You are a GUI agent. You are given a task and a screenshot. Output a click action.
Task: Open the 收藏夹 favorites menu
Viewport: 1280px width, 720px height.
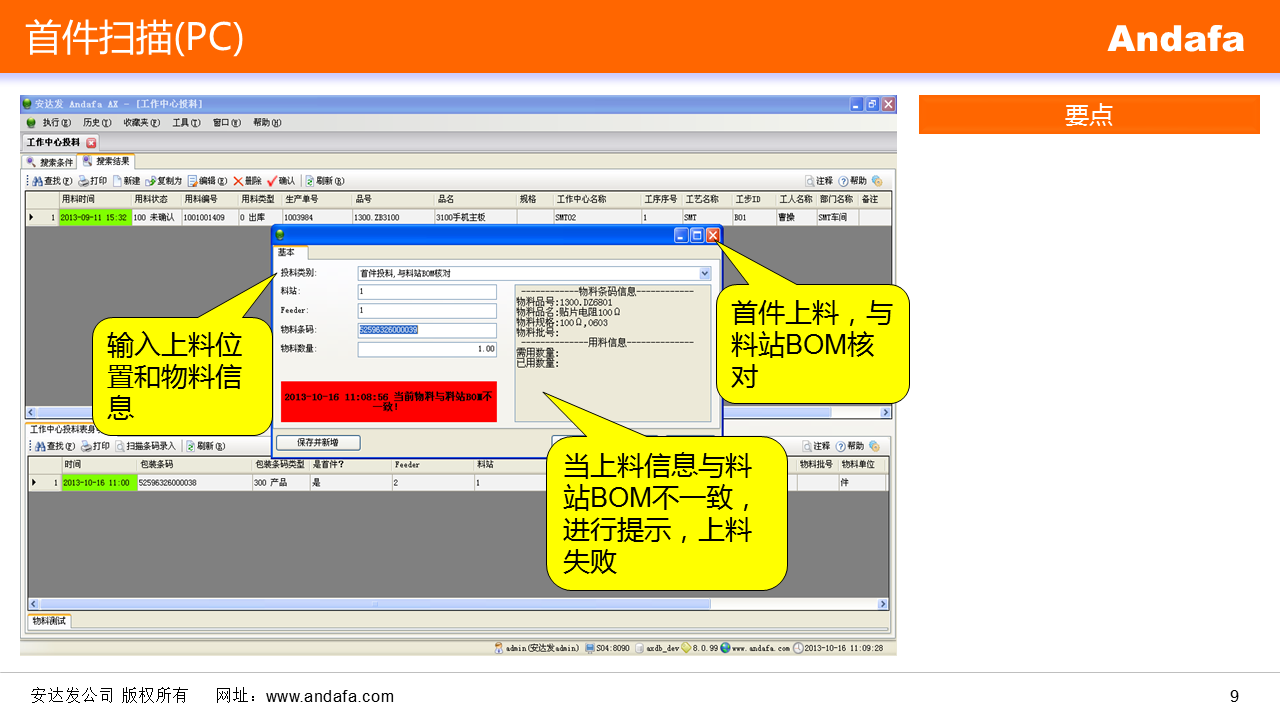pyautogui.click(x=141, y=122)
